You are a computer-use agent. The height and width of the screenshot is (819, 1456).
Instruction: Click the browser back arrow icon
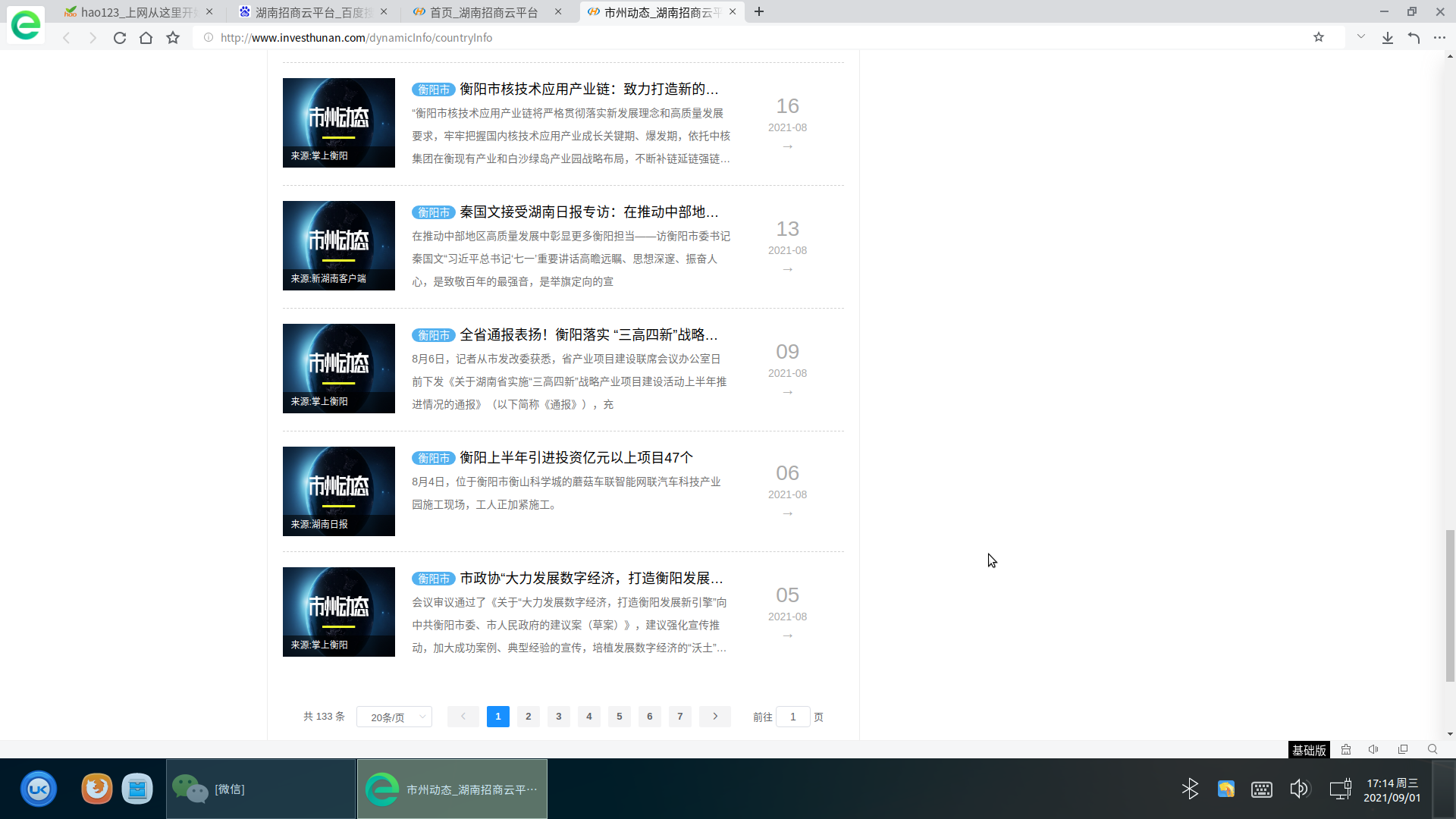(x=67, y=38)
